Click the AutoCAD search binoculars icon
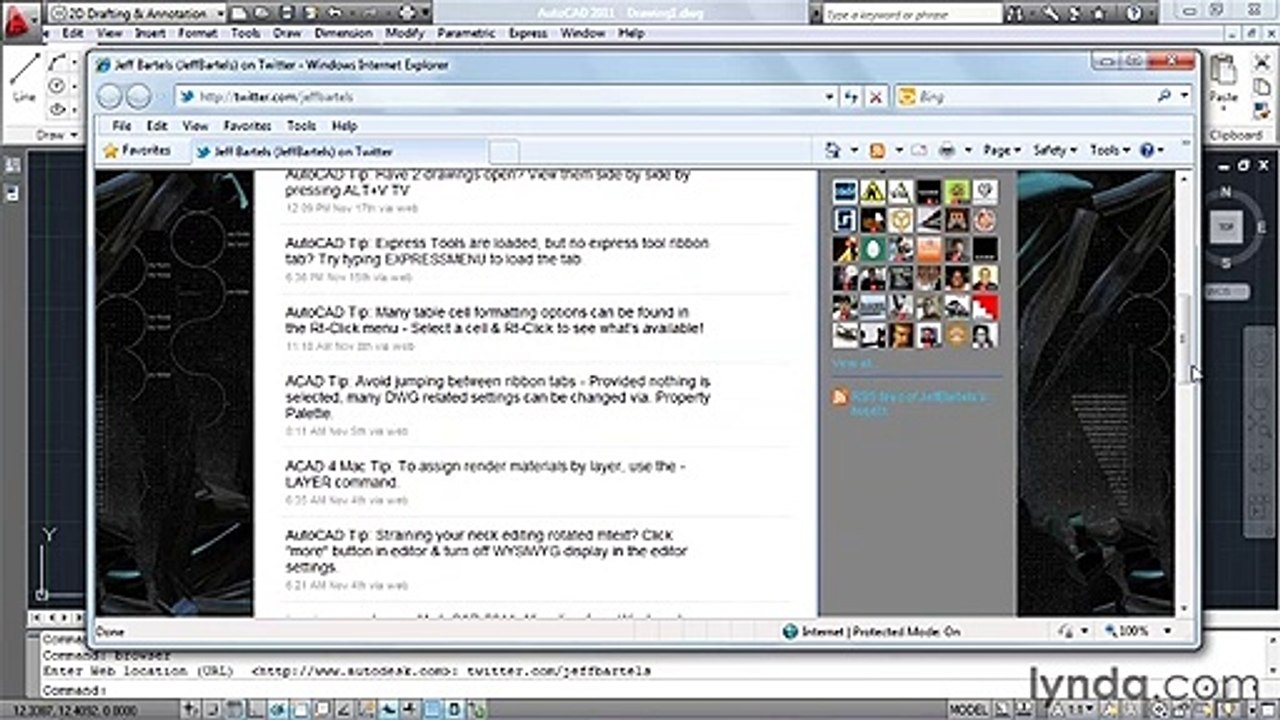This screenshot has width=1280, height=720. [1014, 14]
